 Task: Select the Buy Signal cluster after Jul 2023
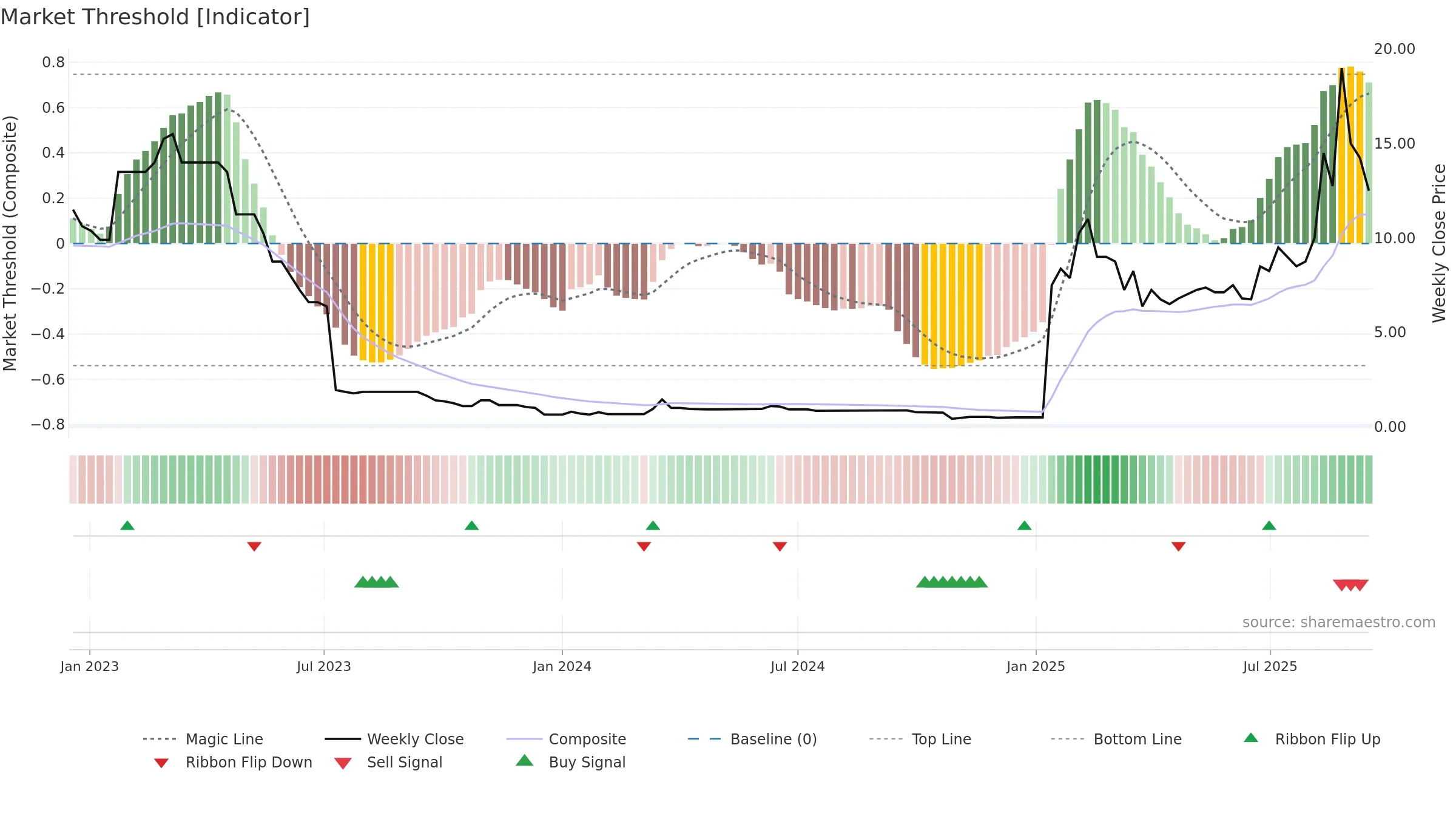click(376, 582)
